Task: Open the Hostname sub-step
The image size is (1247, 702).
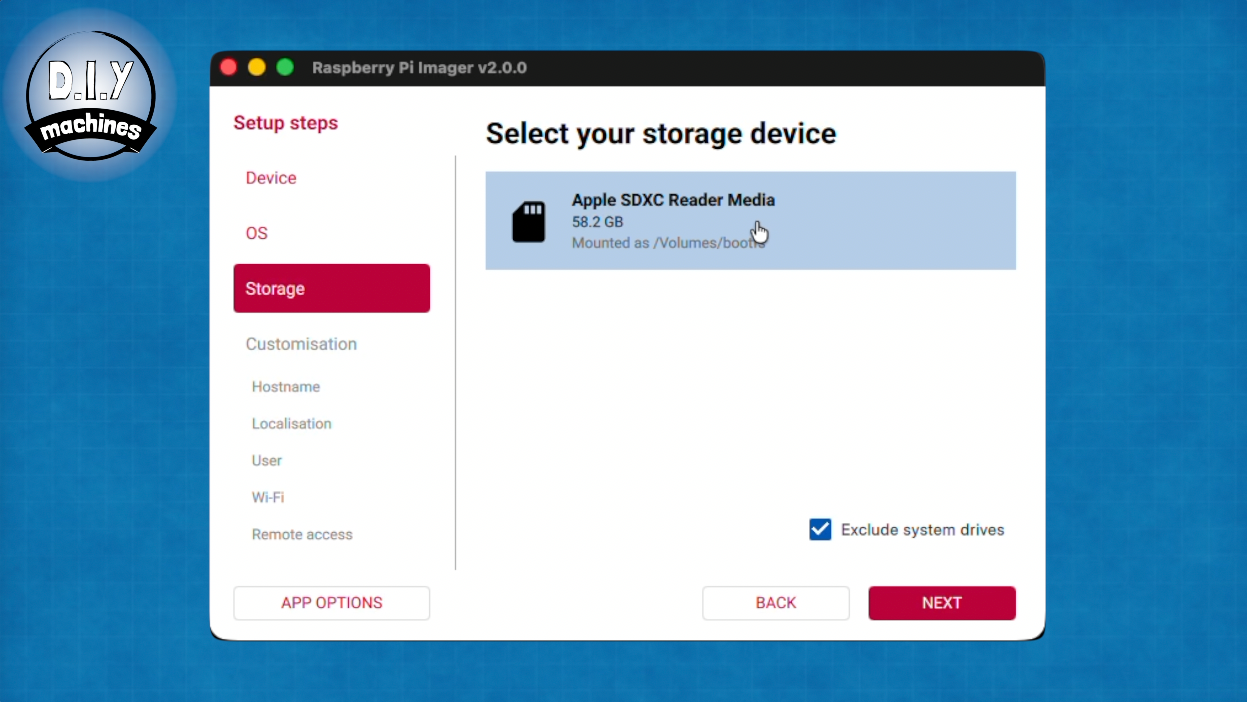Action: [x=286, y=387]
